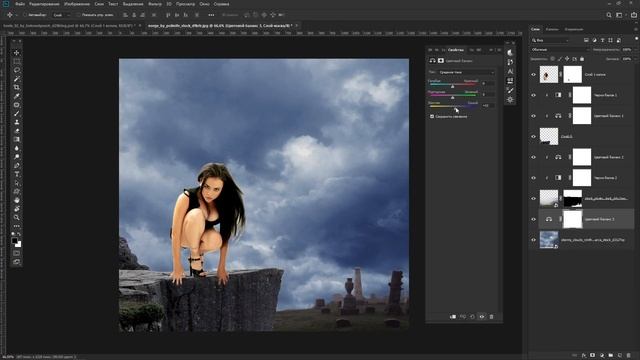Click the stormy clouds layer thumbnail
Viewport: 640px width, 360px height.
(x=549, y=240)
